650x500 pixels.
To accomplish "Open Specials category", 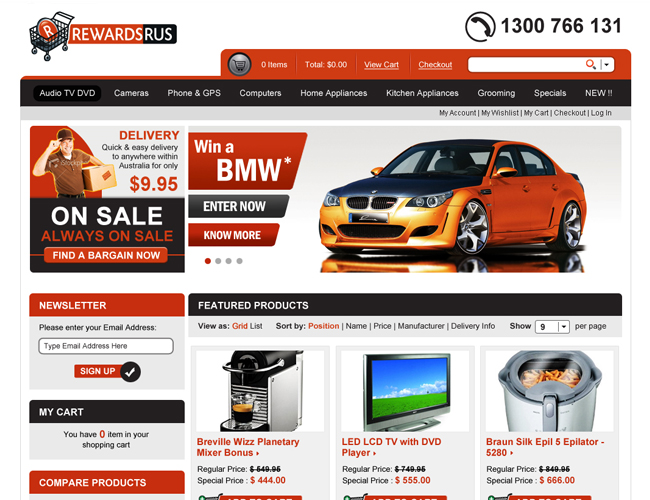I will 550,93.
